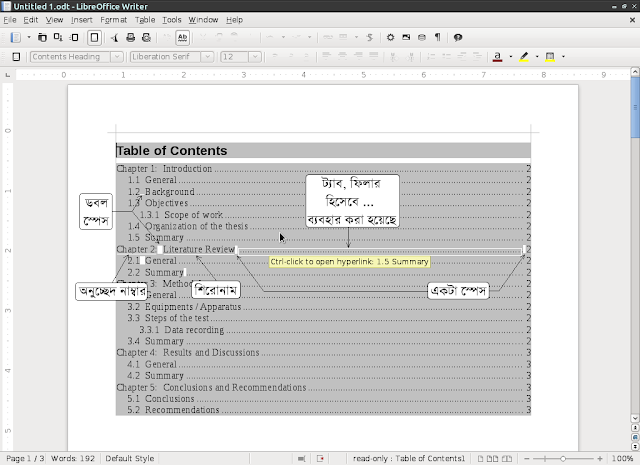Select single-page view layout icon
Screen dimensions: 640x465
click(x=480, y=458)
